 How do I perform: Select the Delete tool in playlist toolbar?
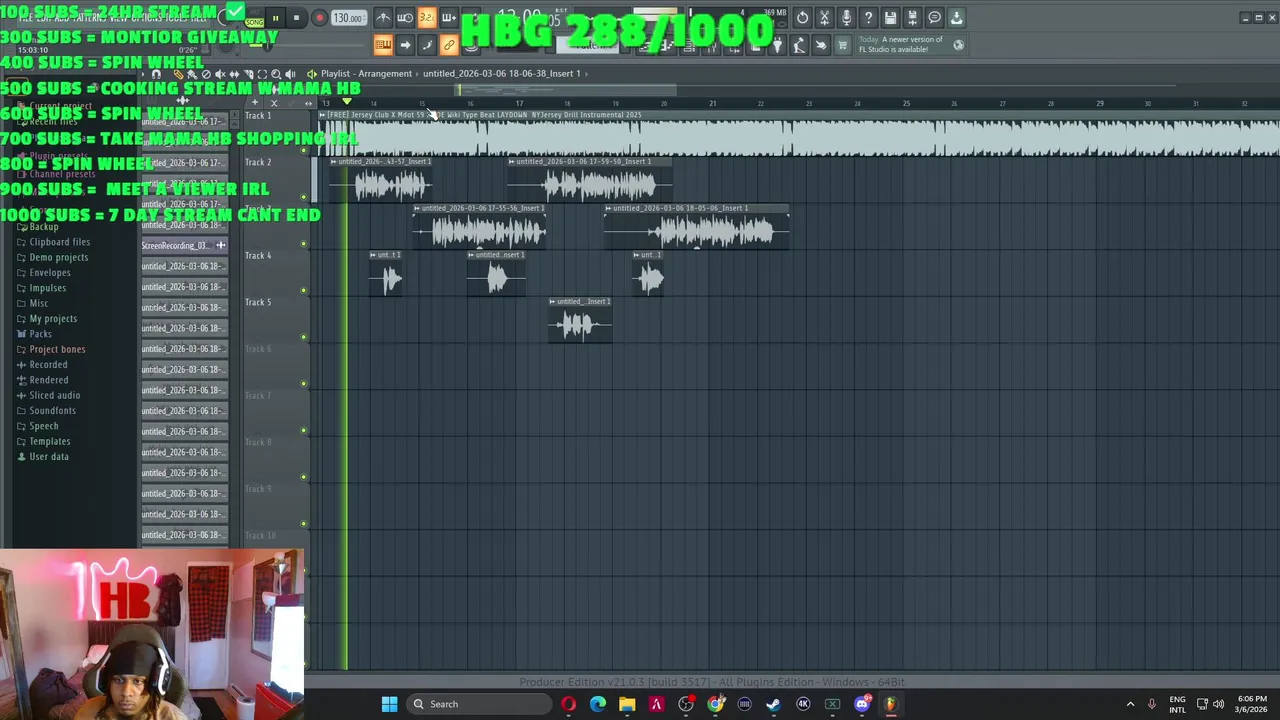coord(206,74)
